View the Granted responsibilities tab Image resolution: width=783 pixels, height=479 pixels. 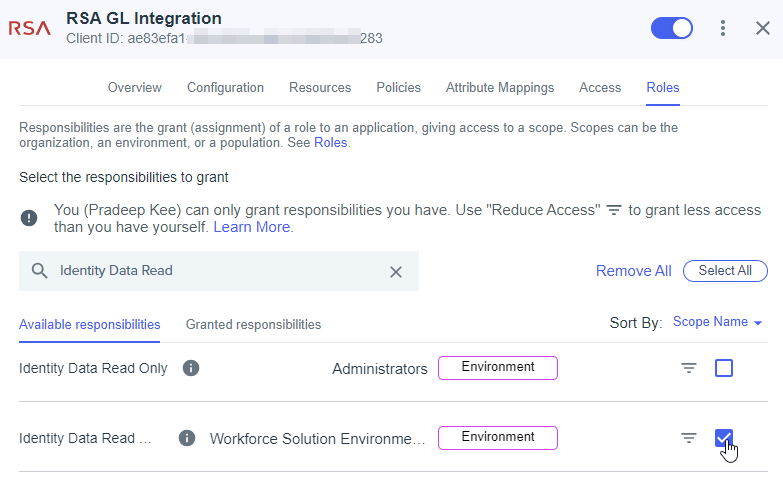(x=253, y=325)
